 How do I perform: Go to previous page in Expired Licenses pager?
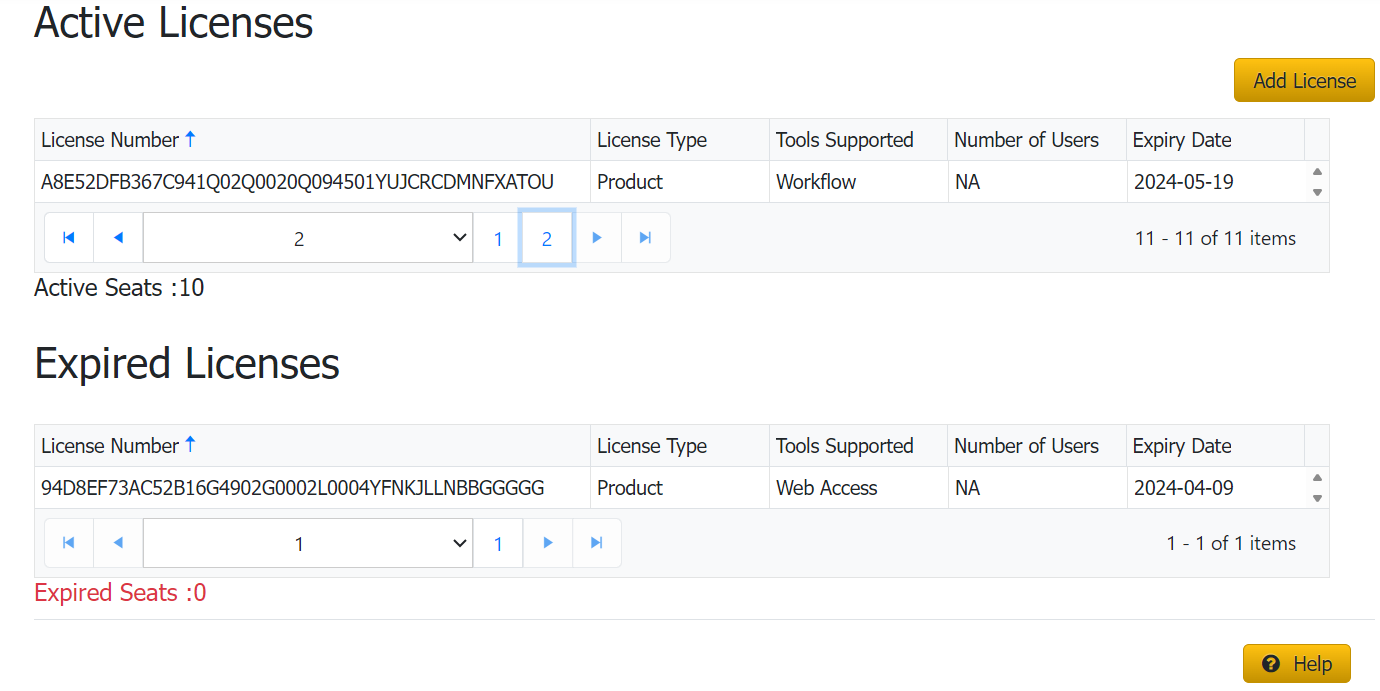point(117,542)
